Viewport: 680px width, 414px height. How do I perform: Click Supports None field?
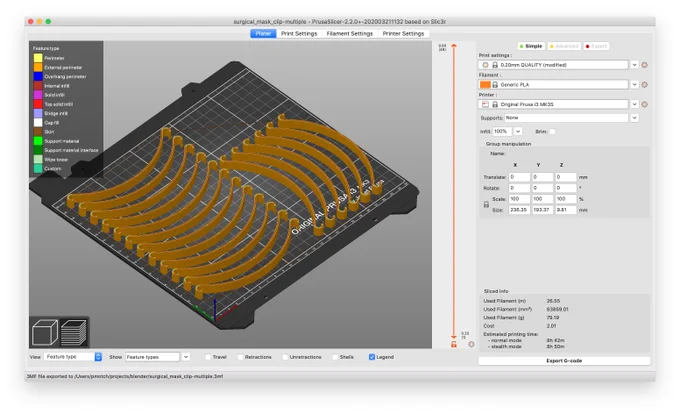pyautogui.click(x=566, y=118)
